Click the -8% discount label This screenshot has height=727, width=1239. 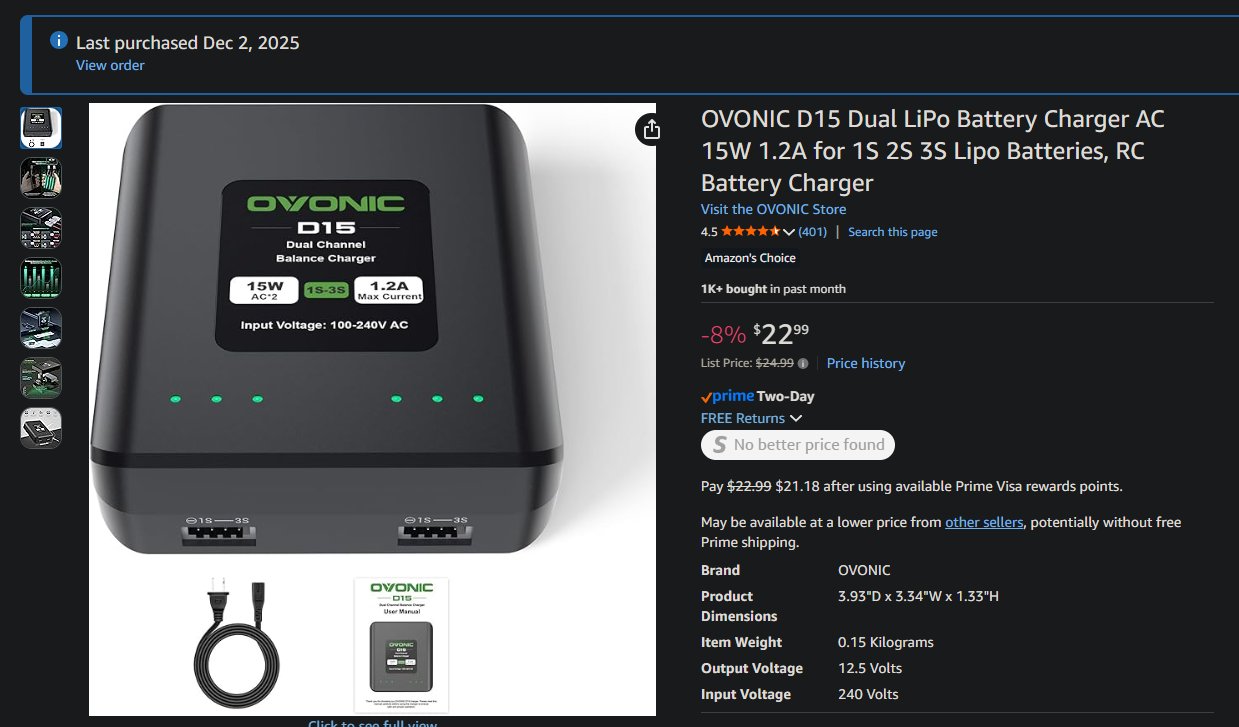pyautogui.click(x=723, y=334)
